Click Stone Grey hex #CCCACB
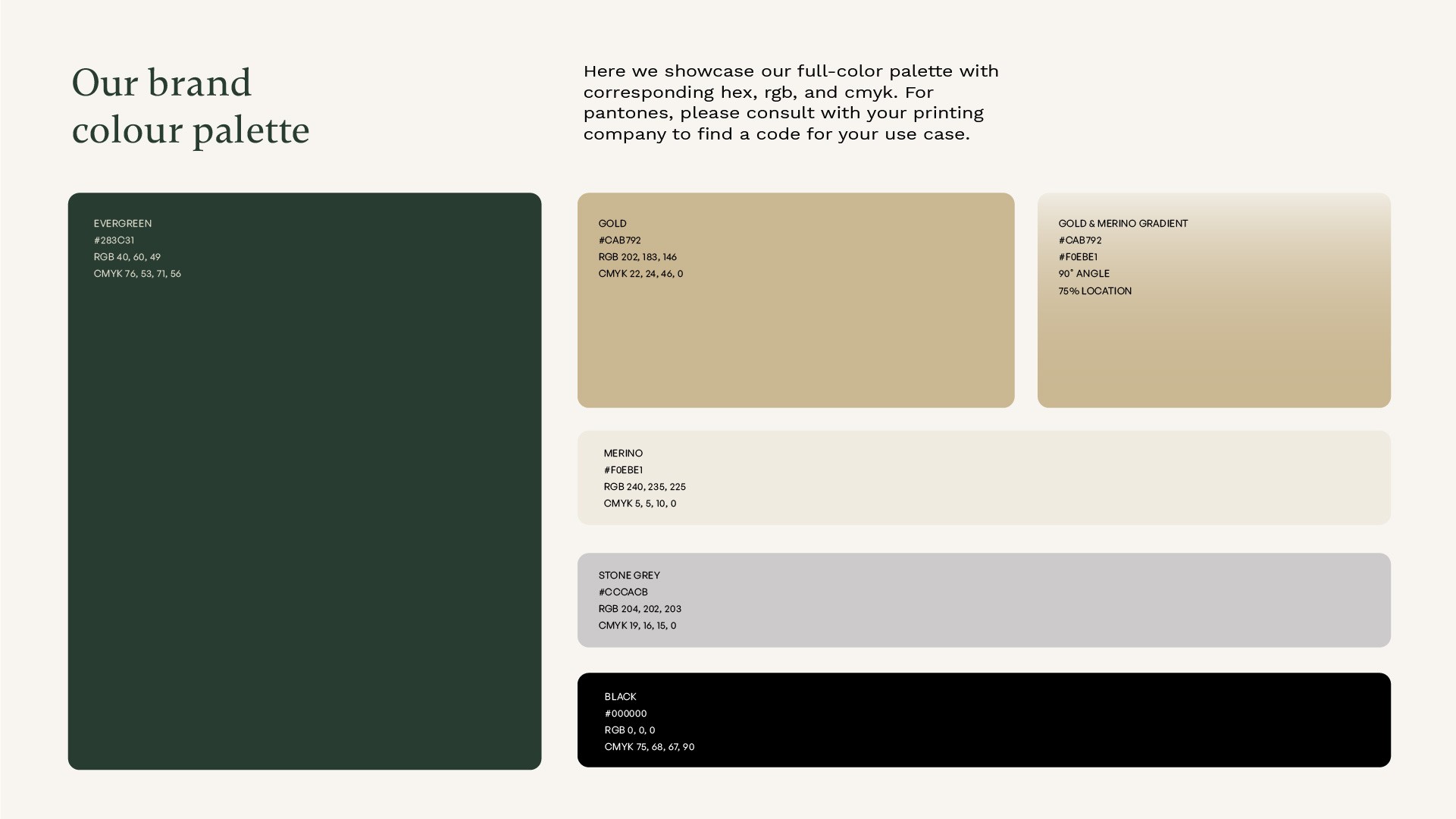Viewport: 1456px width, 819px height. (623, 592)
